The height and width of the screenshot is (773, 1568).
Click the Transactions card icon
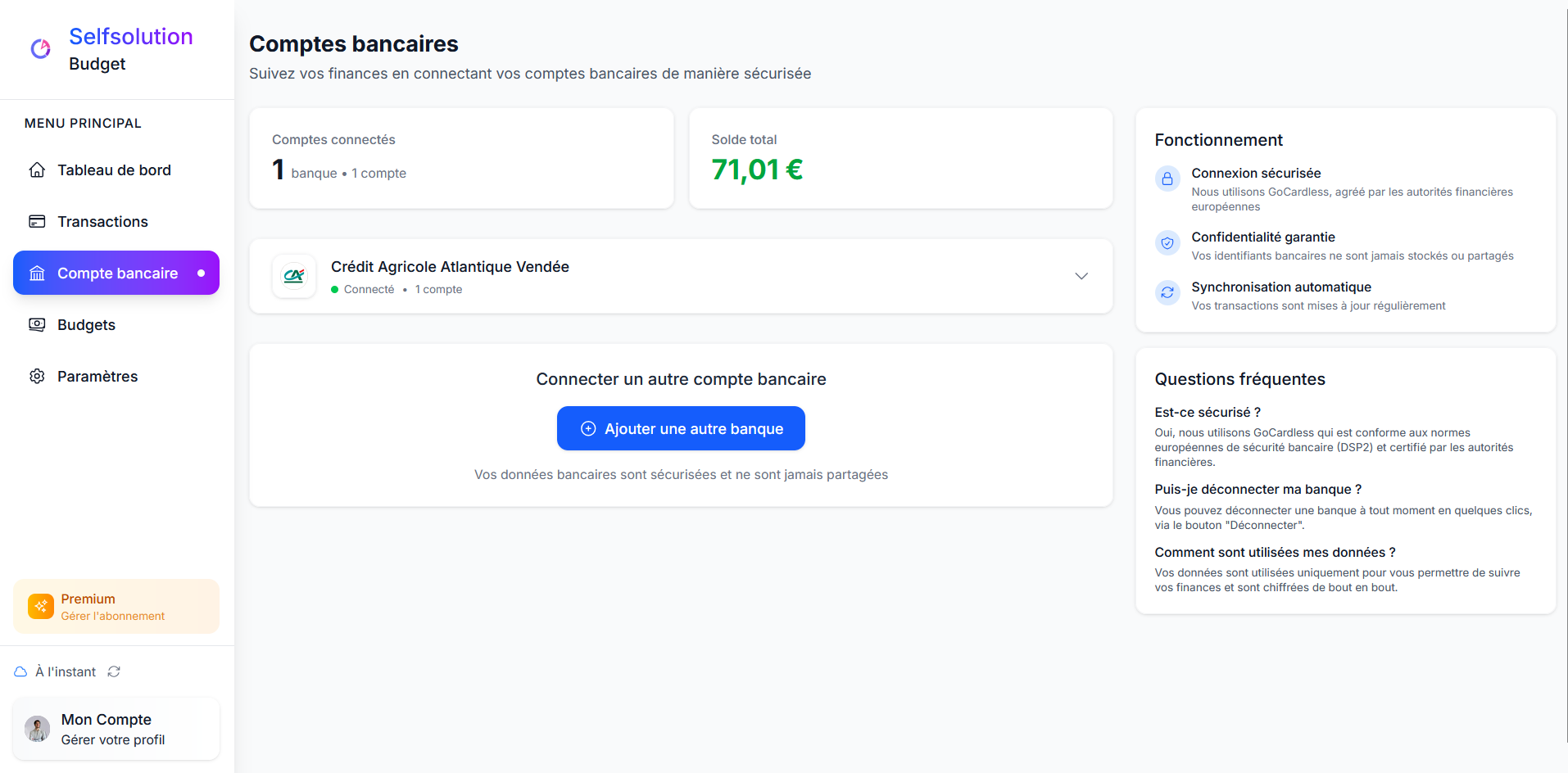tap(37, 222)
